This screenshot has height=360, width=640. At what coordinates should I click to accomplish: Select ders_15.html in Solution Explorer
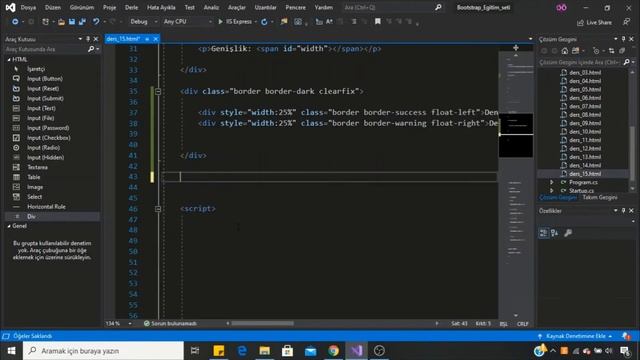585,173
